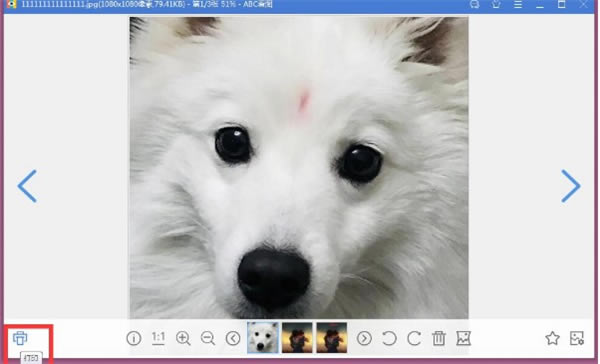Rotate the image counterclockwise
The image size is (600, 364).
[389, 338]
